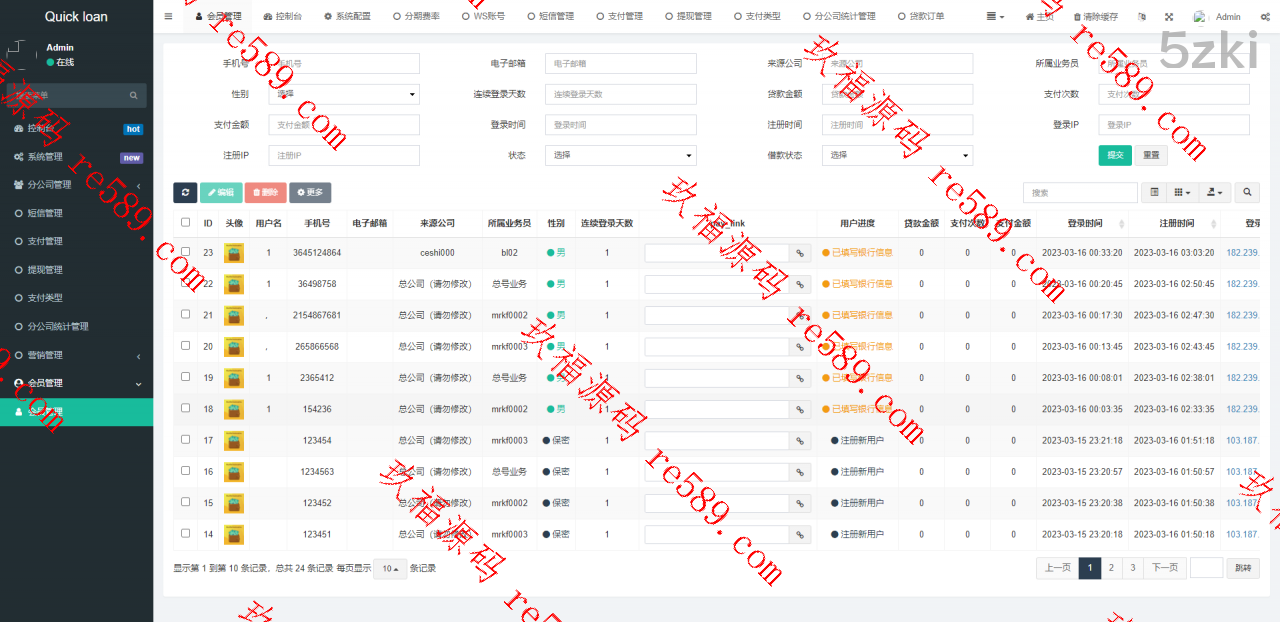Copy invite link for user ID 23

click(800, 253)
